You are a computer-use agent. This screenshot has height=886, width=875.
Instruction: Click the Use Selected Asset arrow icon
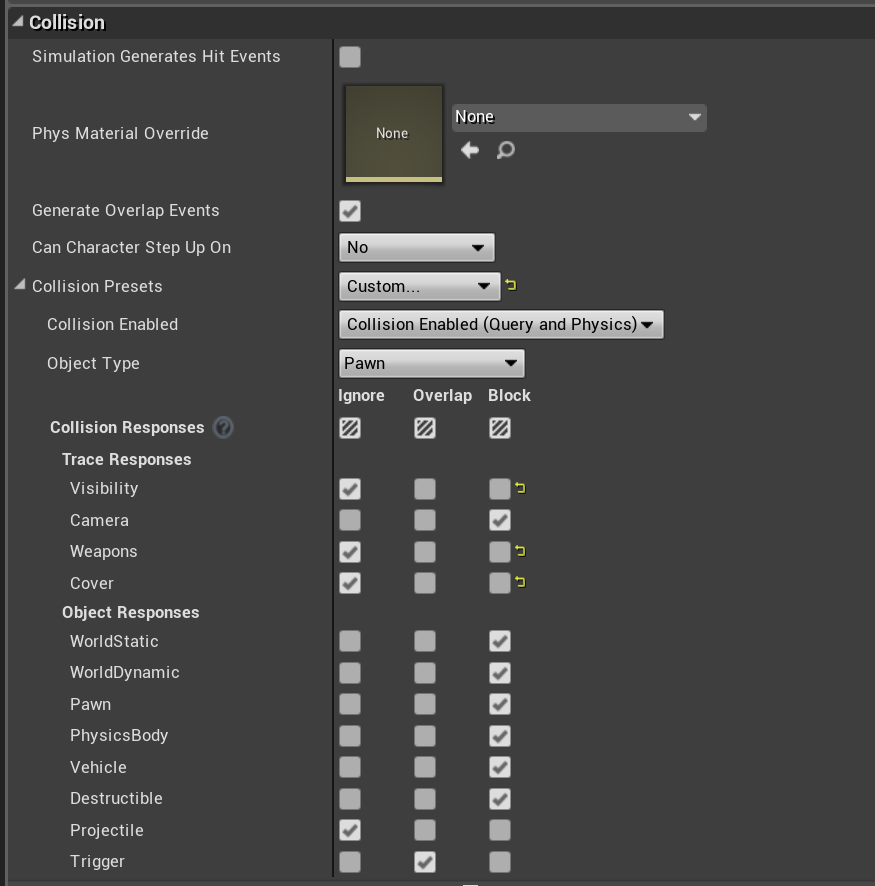(470, 150)
